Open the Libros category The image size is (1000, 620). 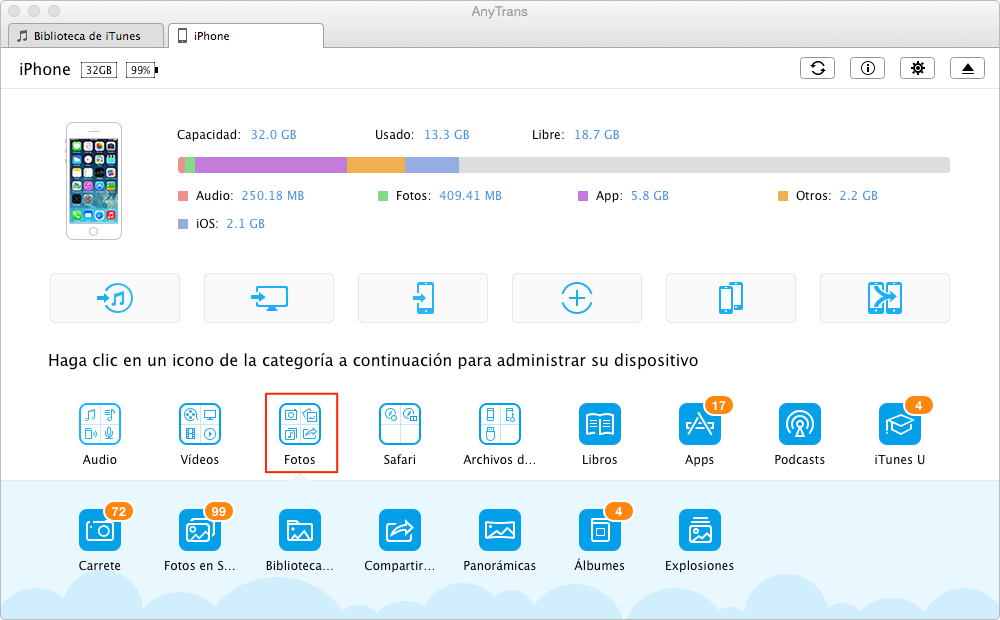(599, 424)
